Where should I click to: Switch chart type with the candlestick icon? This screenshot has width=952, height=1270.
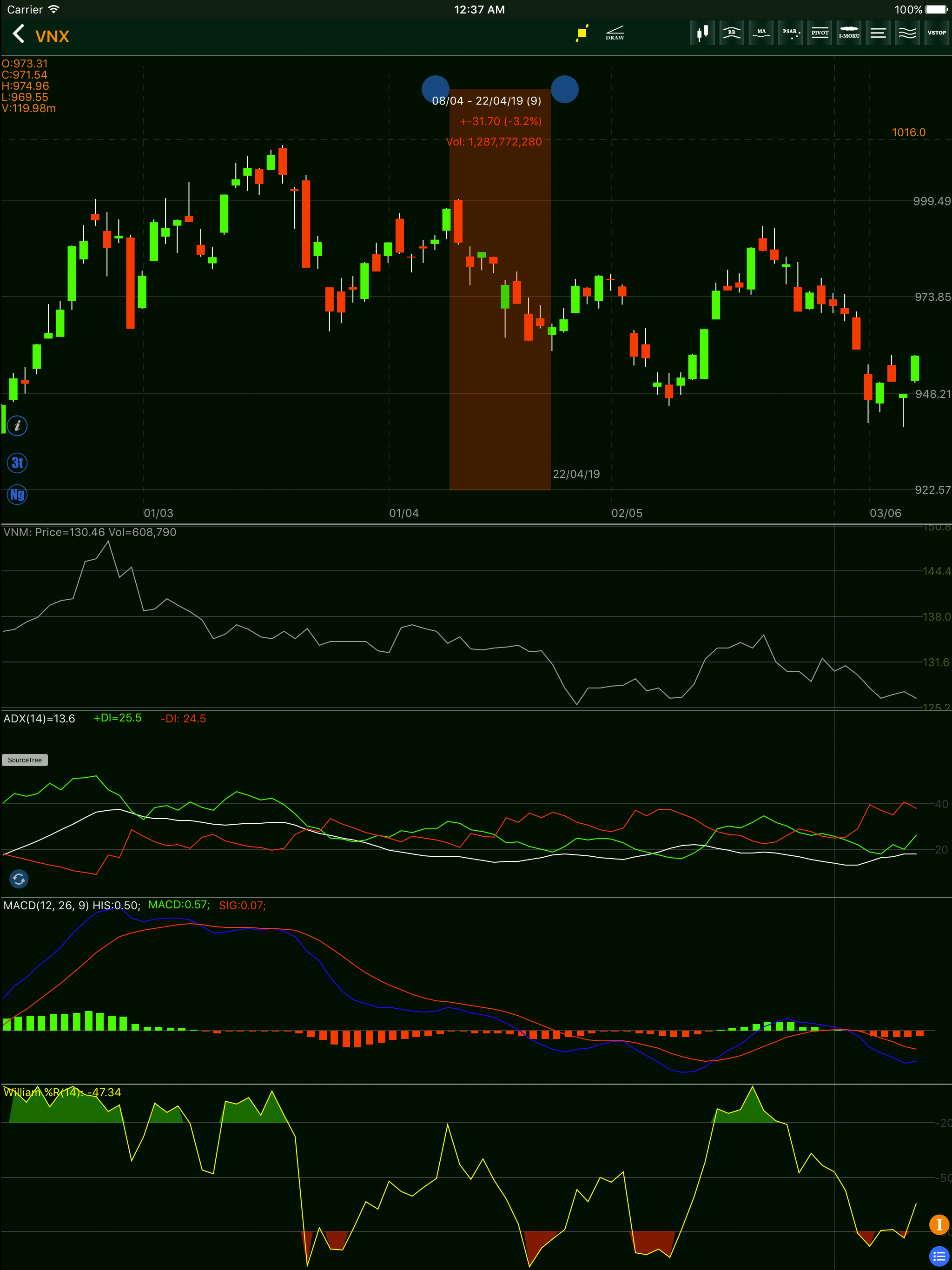pyautogui.click(x=702, y=33)
